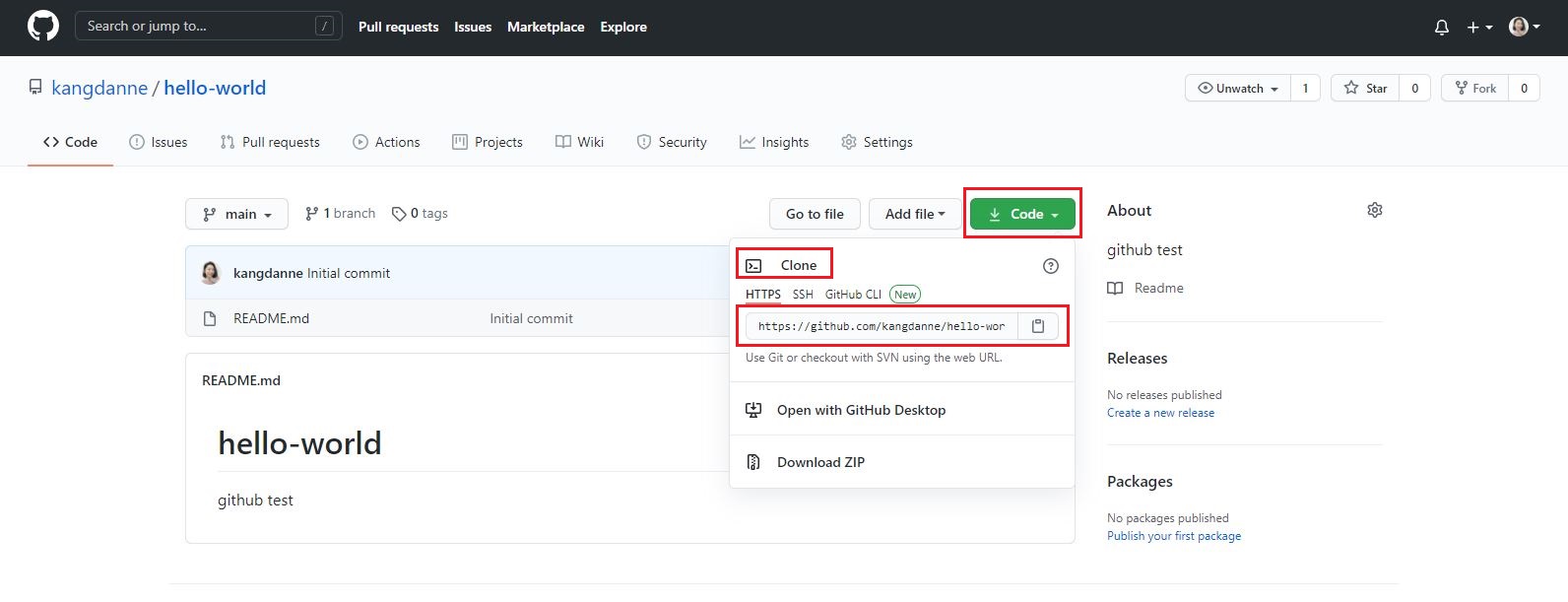Screen dimensions: 1568x602
Task: Open the user avatar menu
Action: pyautogui.click(x=1525, y=27)
